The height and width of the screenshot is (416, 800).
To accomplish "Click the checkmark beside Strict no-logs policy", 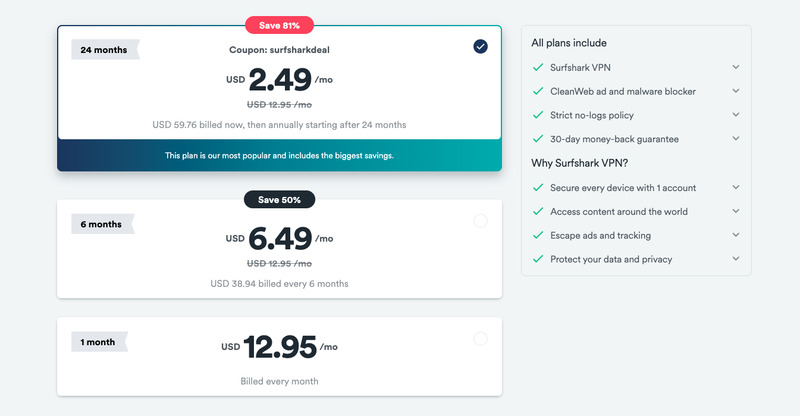I will tap(538, 115).
